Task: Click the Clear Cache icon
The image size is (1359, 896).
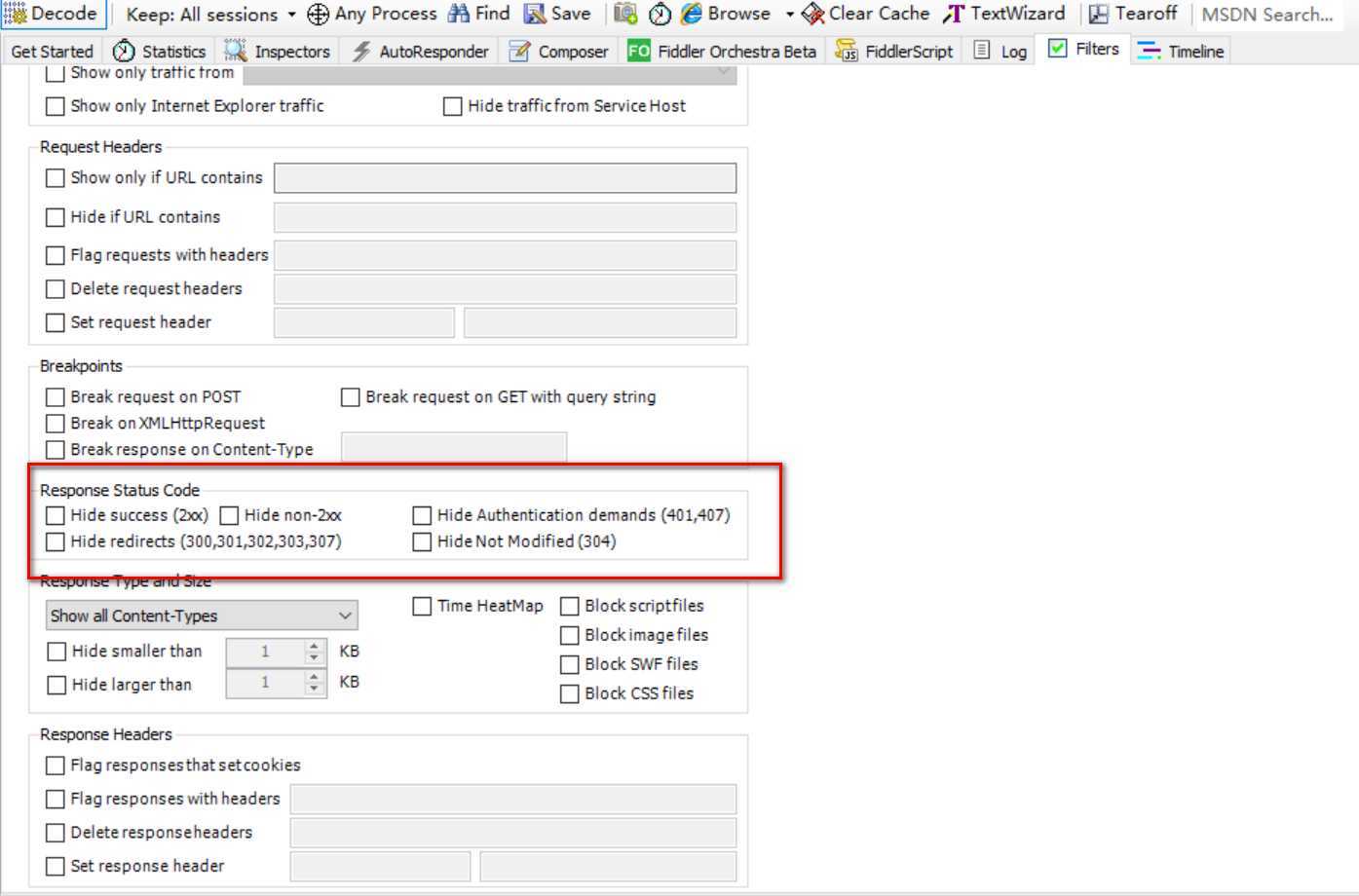Action: pos(812,14)
